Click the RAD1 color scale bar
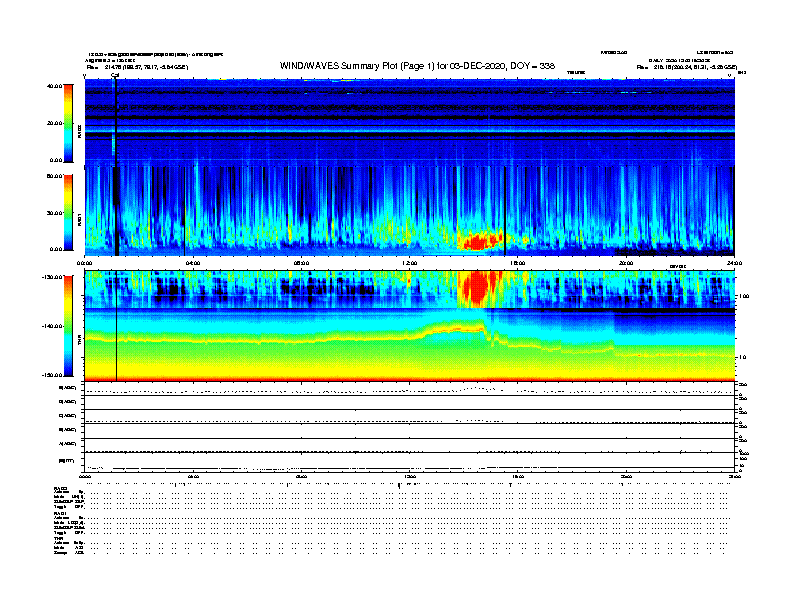 68,213
